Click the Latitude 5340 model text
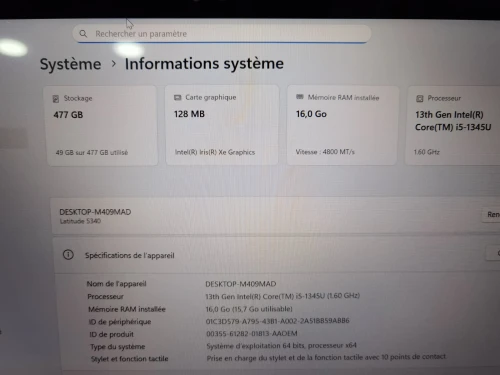The width and height of the screenshot is (500, 375). click(80, 221)
